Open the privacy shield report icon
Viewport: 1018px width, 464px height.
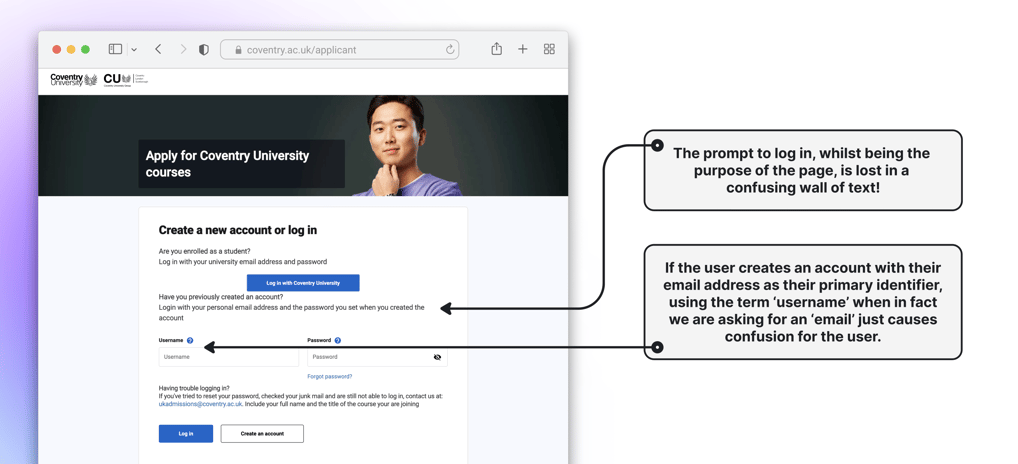(204, 49)
